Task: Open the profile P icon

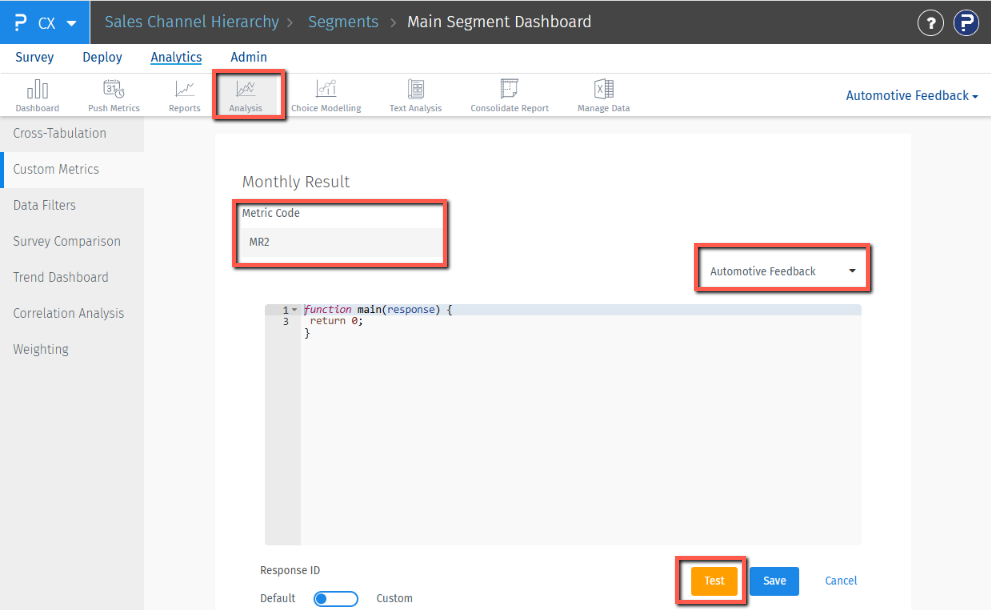Action: 966,23
